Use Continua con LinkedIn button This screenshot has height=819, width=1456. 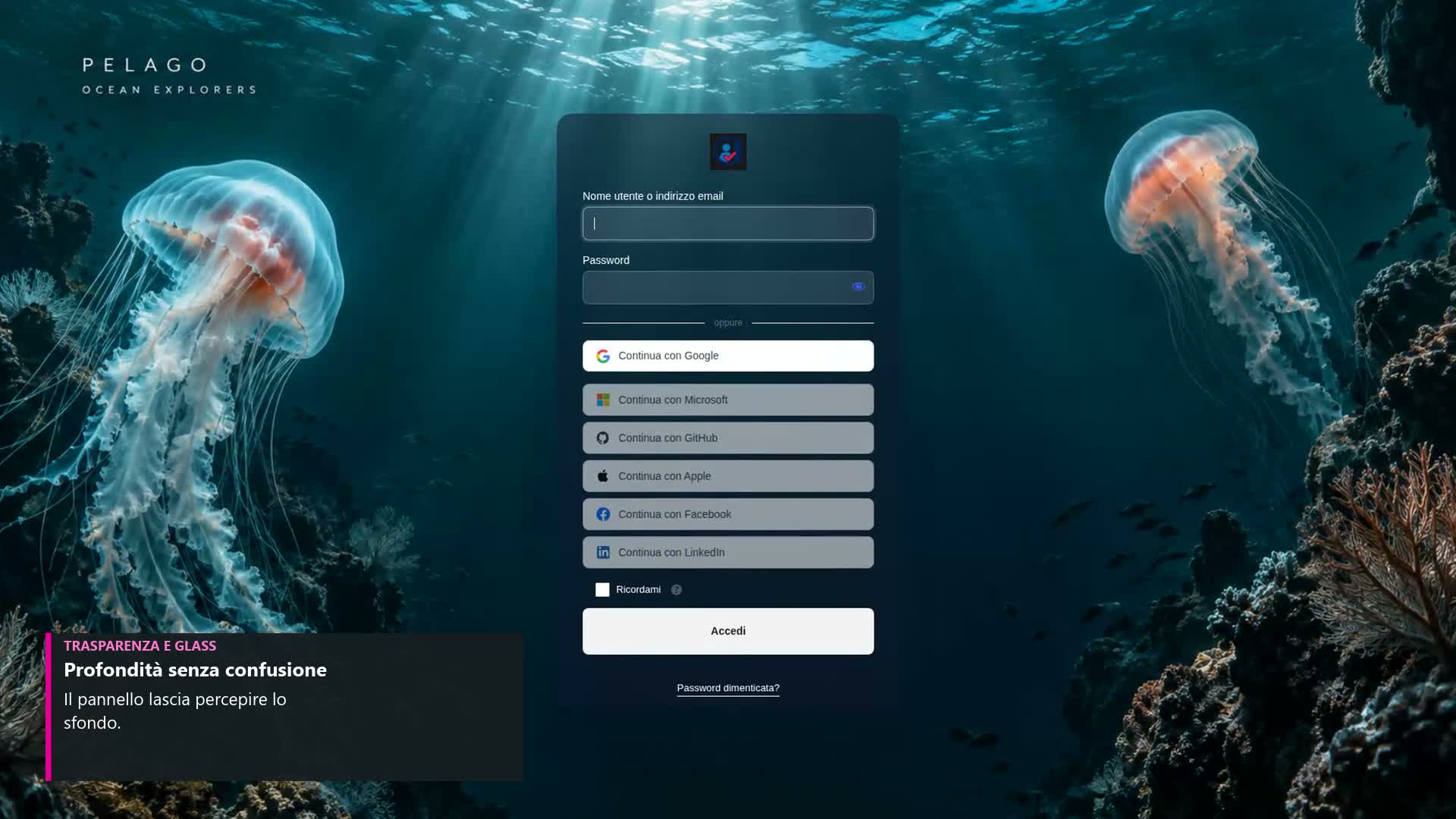(x=728, y=552)
